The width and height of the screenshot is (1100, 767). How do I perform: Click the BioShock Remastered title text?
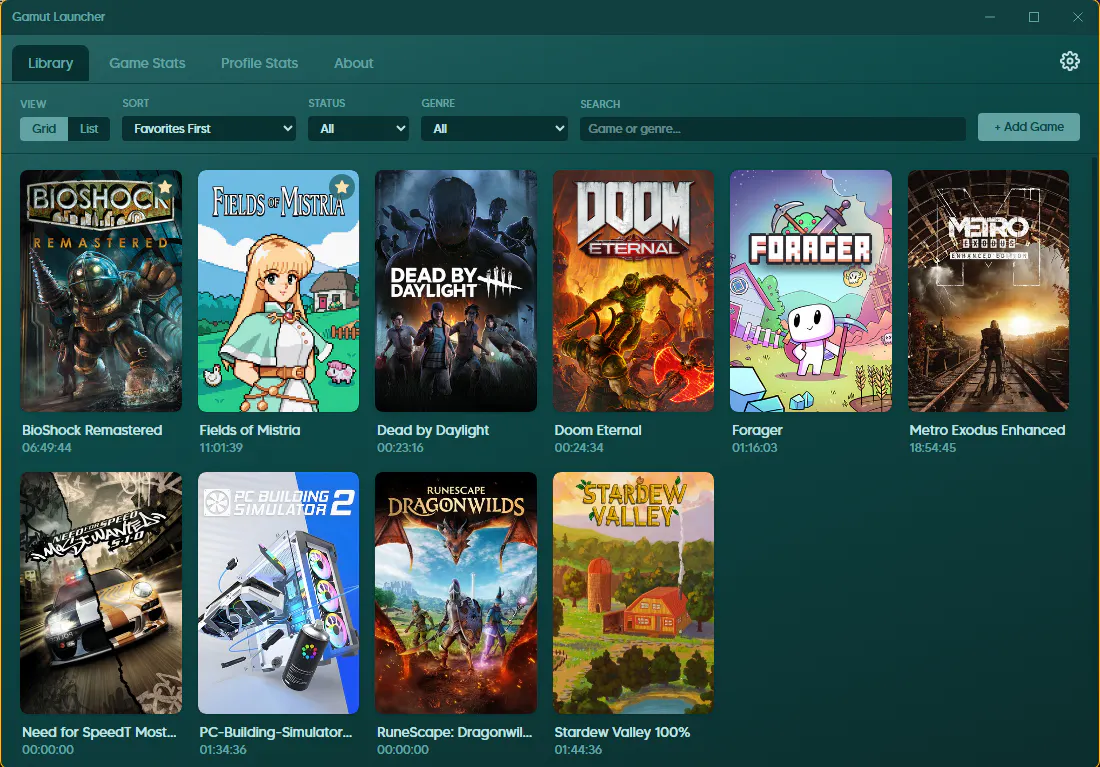92,430
